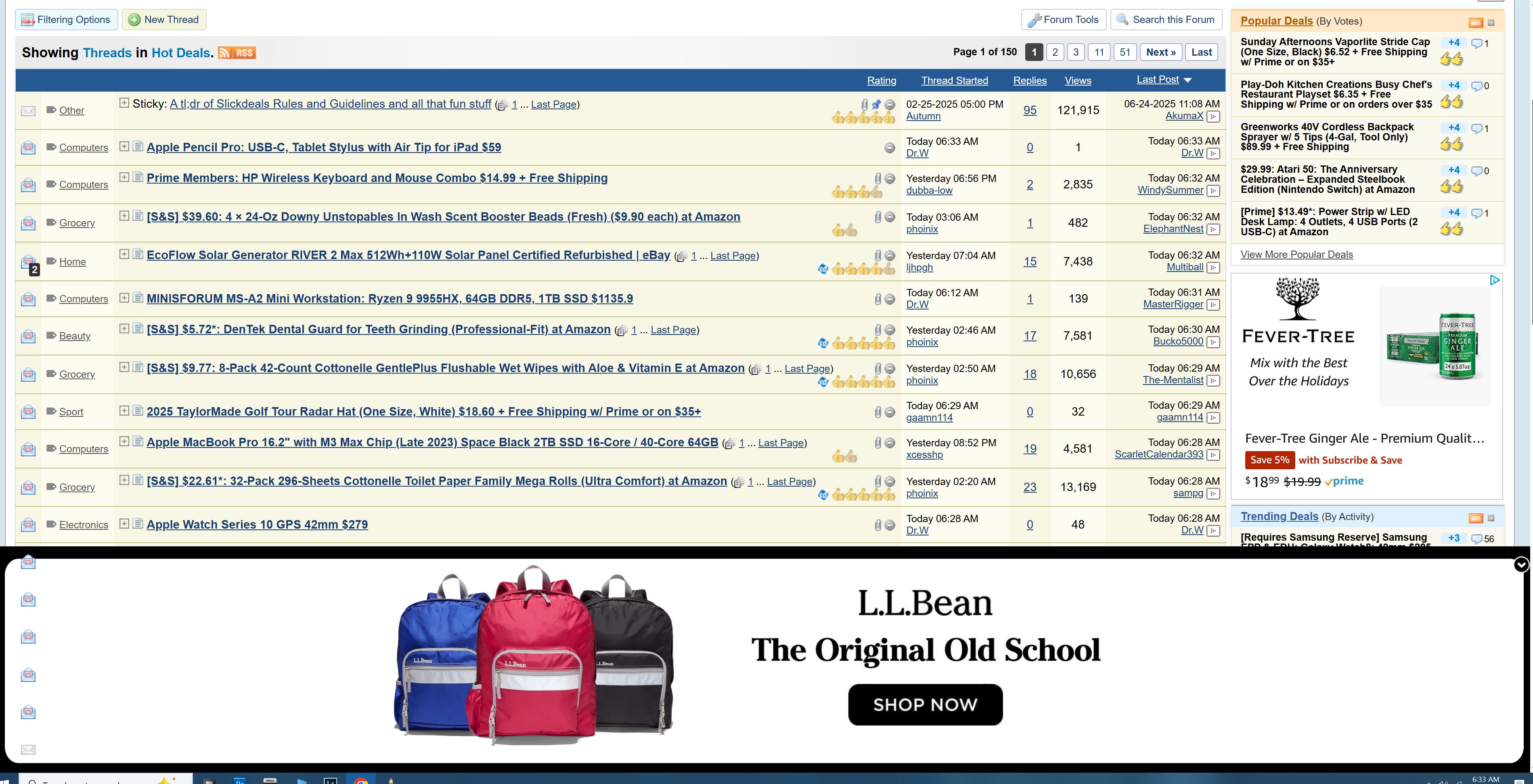
Task: Click the thumbs-up rating on Downy Unstopables thread
Action: (844, 230)
